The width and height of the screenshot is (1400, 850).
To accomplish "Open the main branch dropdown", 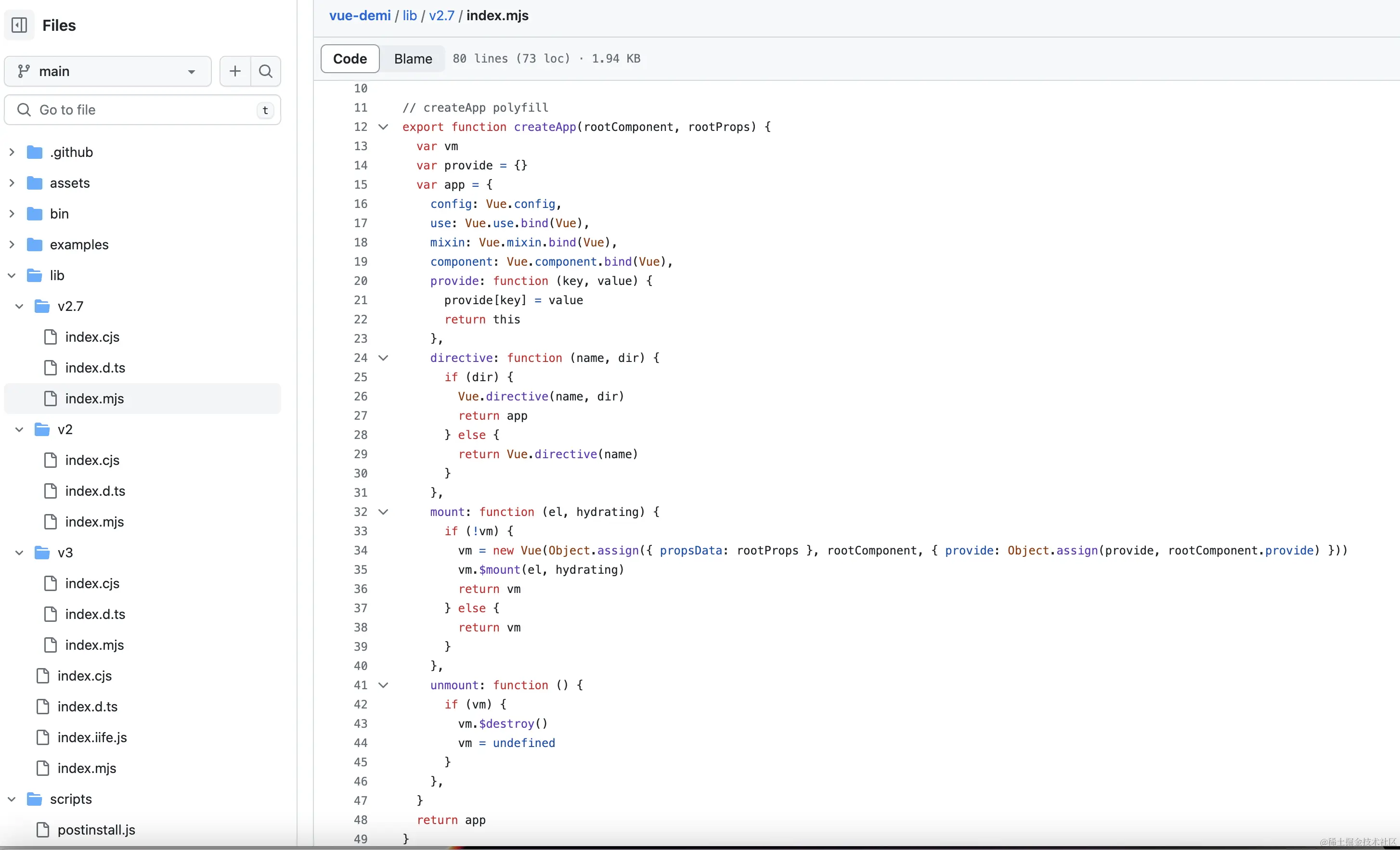I will coord(107,71).
